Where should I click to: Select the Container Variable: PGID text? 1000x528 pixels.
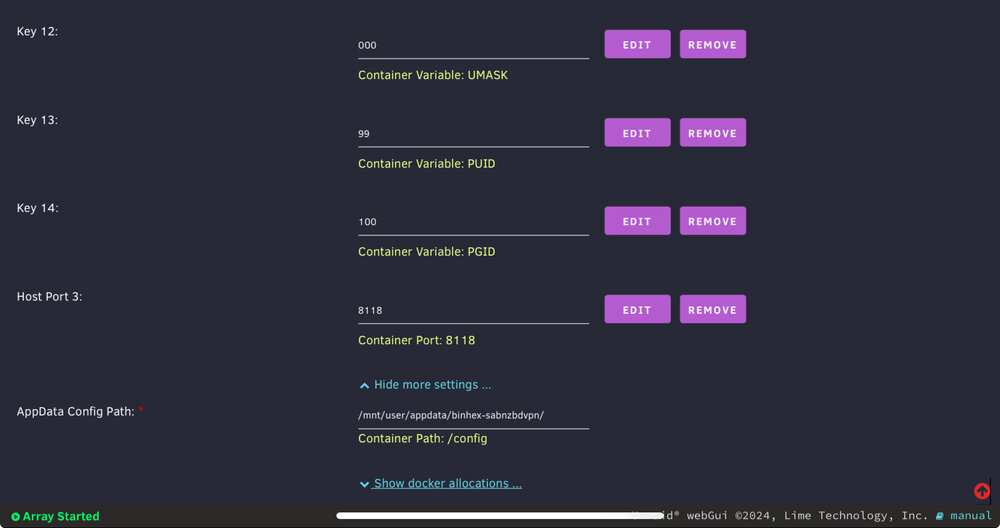(x=427, y=252)
